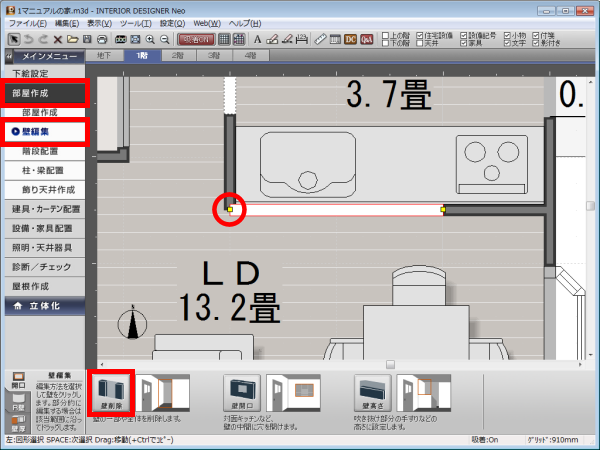
Task: Select the arrow pointer tool
Action: 13,39
